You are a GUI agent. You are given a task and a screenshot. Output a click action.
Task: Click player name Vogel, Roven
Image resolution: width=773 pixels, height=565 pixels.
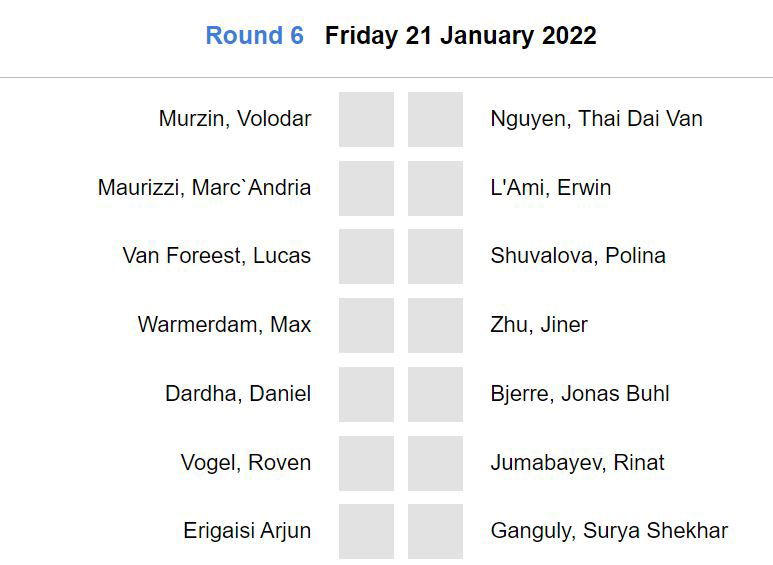246,463
